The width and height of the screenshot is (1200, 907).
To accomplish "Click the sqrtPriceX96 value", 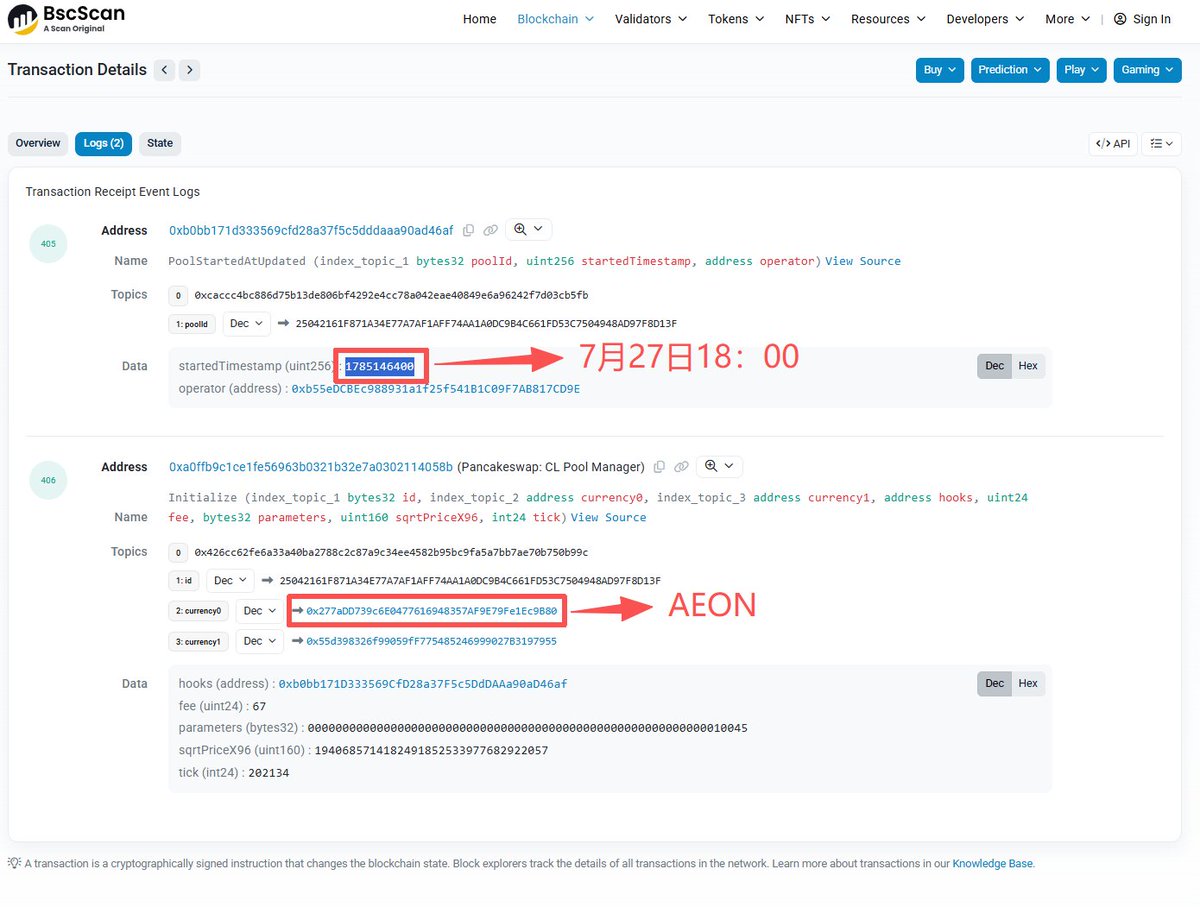I will [431, 751].
